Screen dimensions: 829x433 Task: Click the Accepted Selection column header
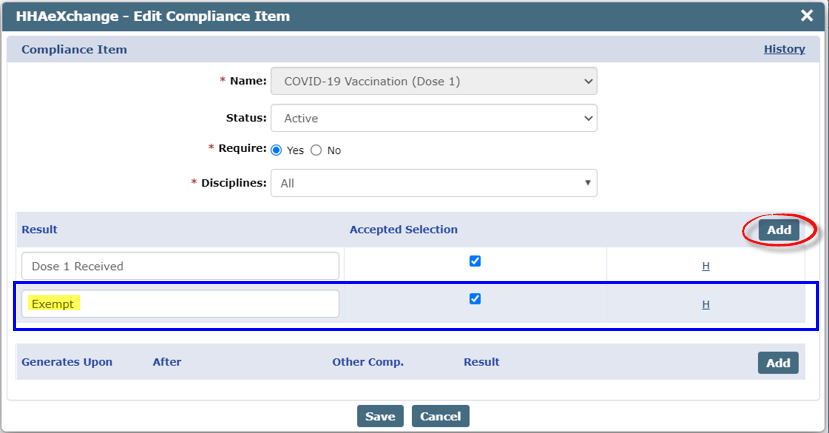tap(403, 230)
